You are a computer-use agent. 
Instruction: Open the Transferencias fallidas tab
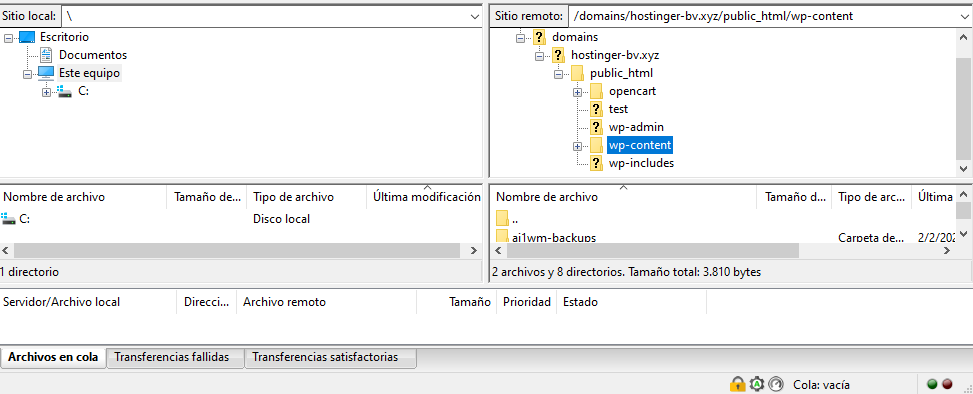[x=176, y=358]
